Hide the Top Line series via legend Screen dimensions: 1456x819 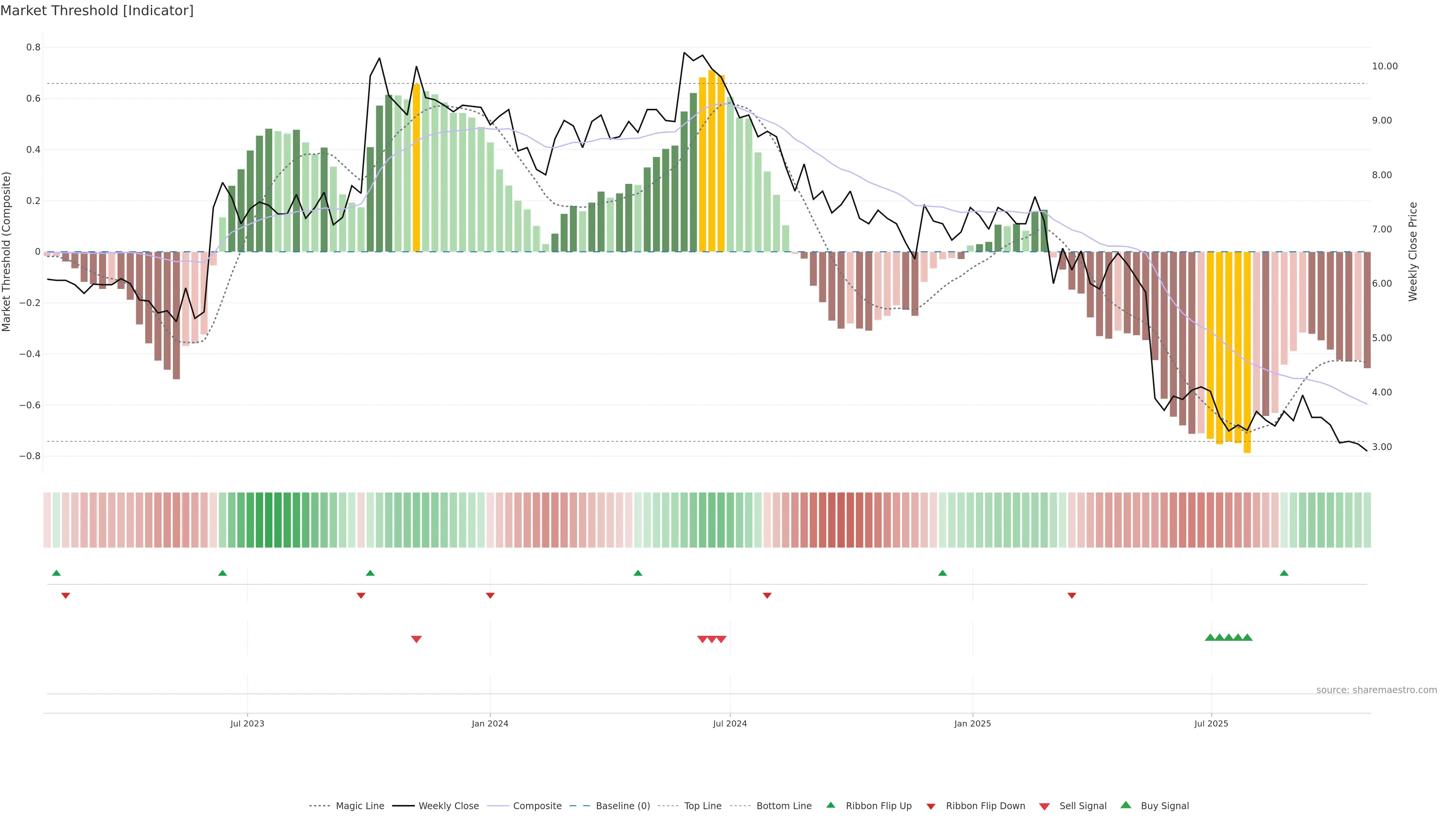(x=703, y=806)
